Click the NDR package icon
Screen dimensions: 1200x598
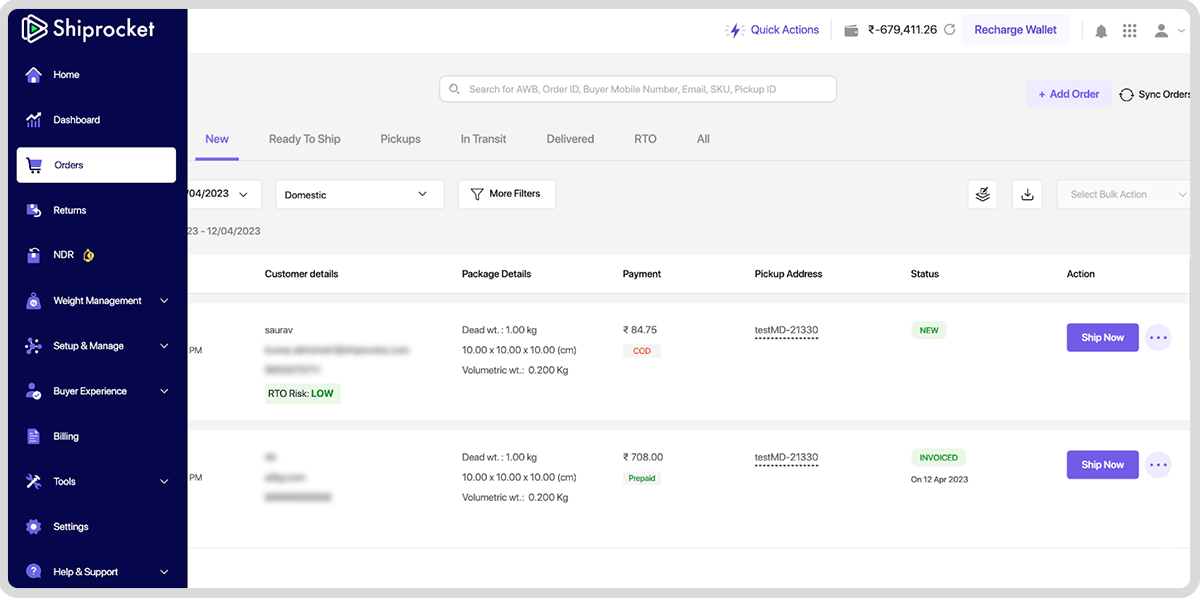[34, 255]
